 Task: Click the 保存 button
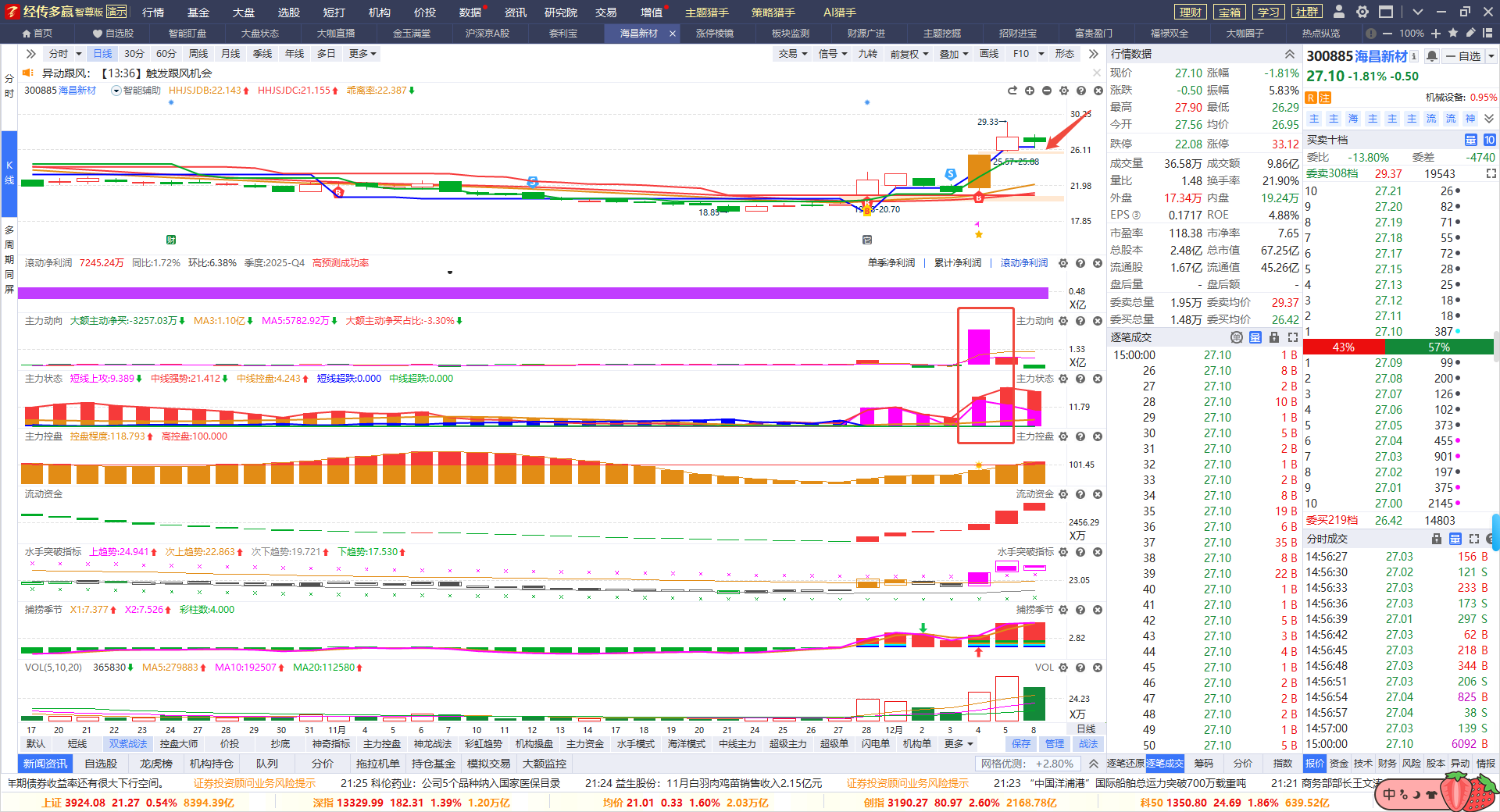click(1021, 744)
